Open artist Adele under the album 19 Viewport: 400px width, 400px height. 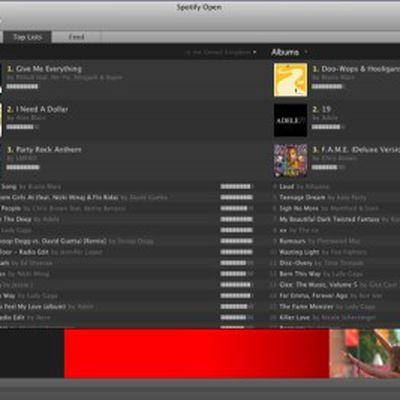tap(329, 118)
